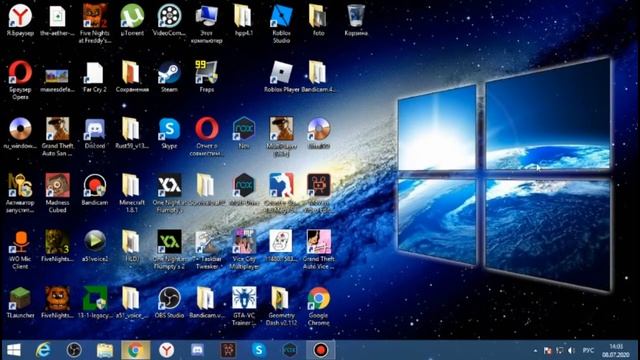Launch the Madness Cubed game
This screenshot has height=360, width=640.
pyautogui.click(x=57, y=193)
